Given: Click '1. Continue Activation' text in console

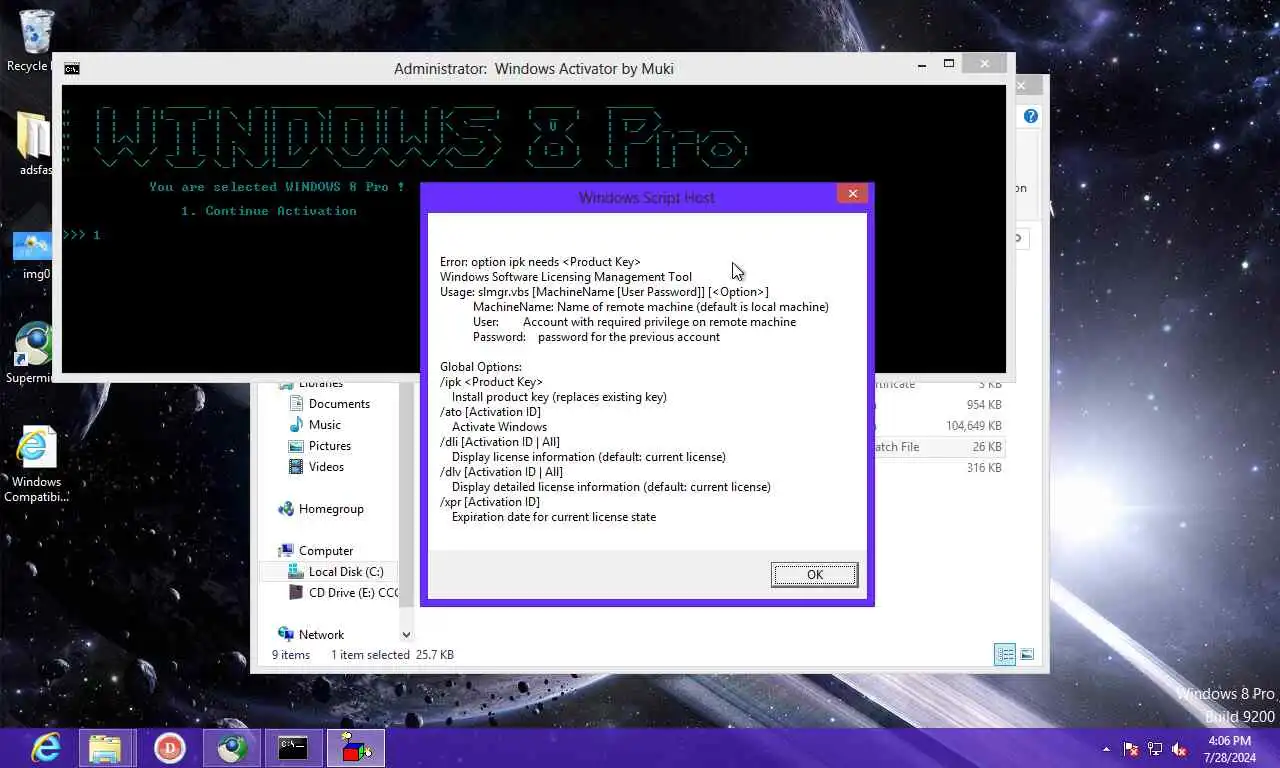Looking at the screenshot, I should click(x=269, y=211).
